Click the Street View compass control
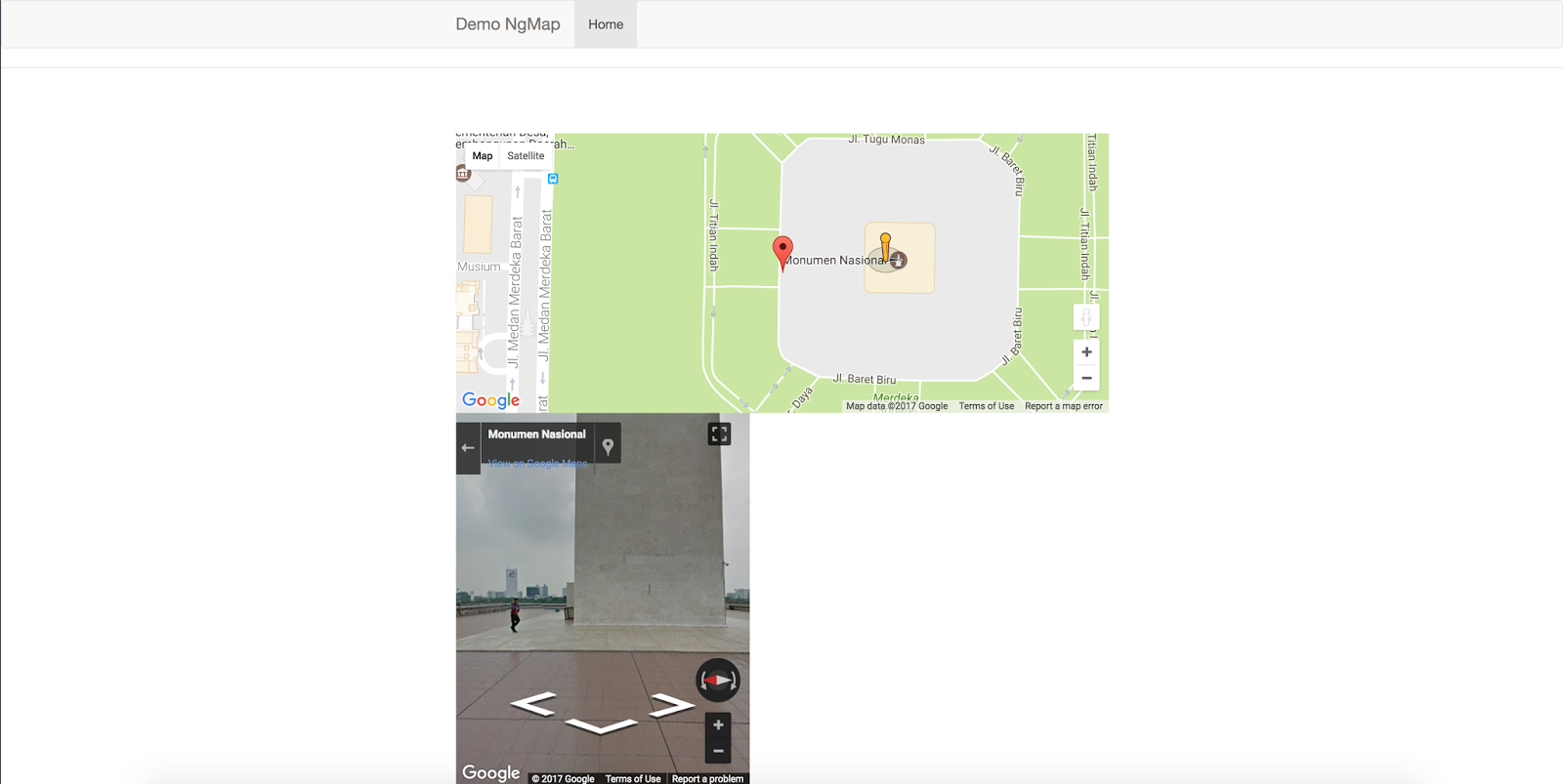The height and width of the screenshot is (784, 1563). pos(717,680)
